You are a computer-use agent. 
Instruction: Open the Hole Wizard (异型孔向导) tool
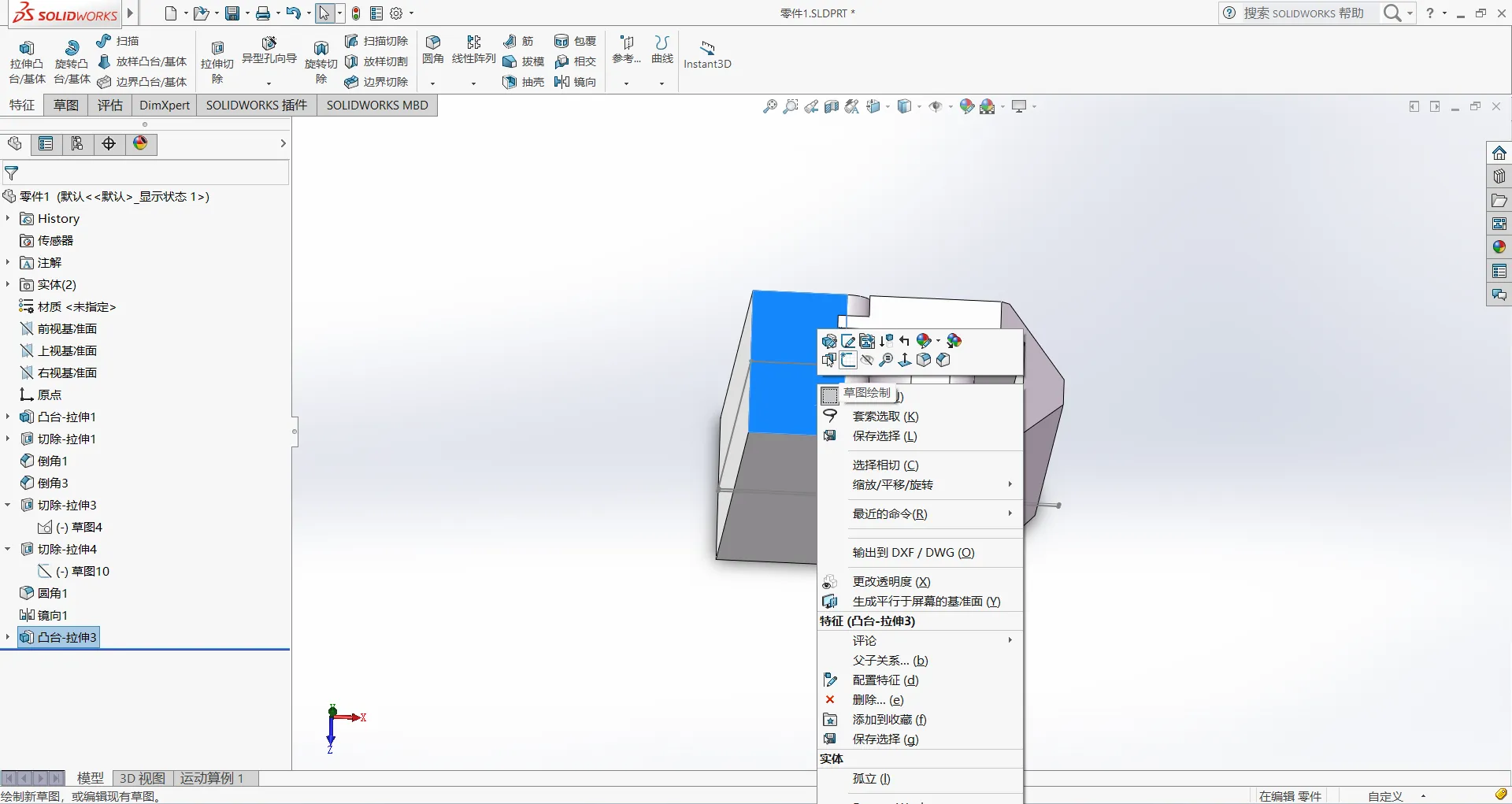click(x=269, y=49)
